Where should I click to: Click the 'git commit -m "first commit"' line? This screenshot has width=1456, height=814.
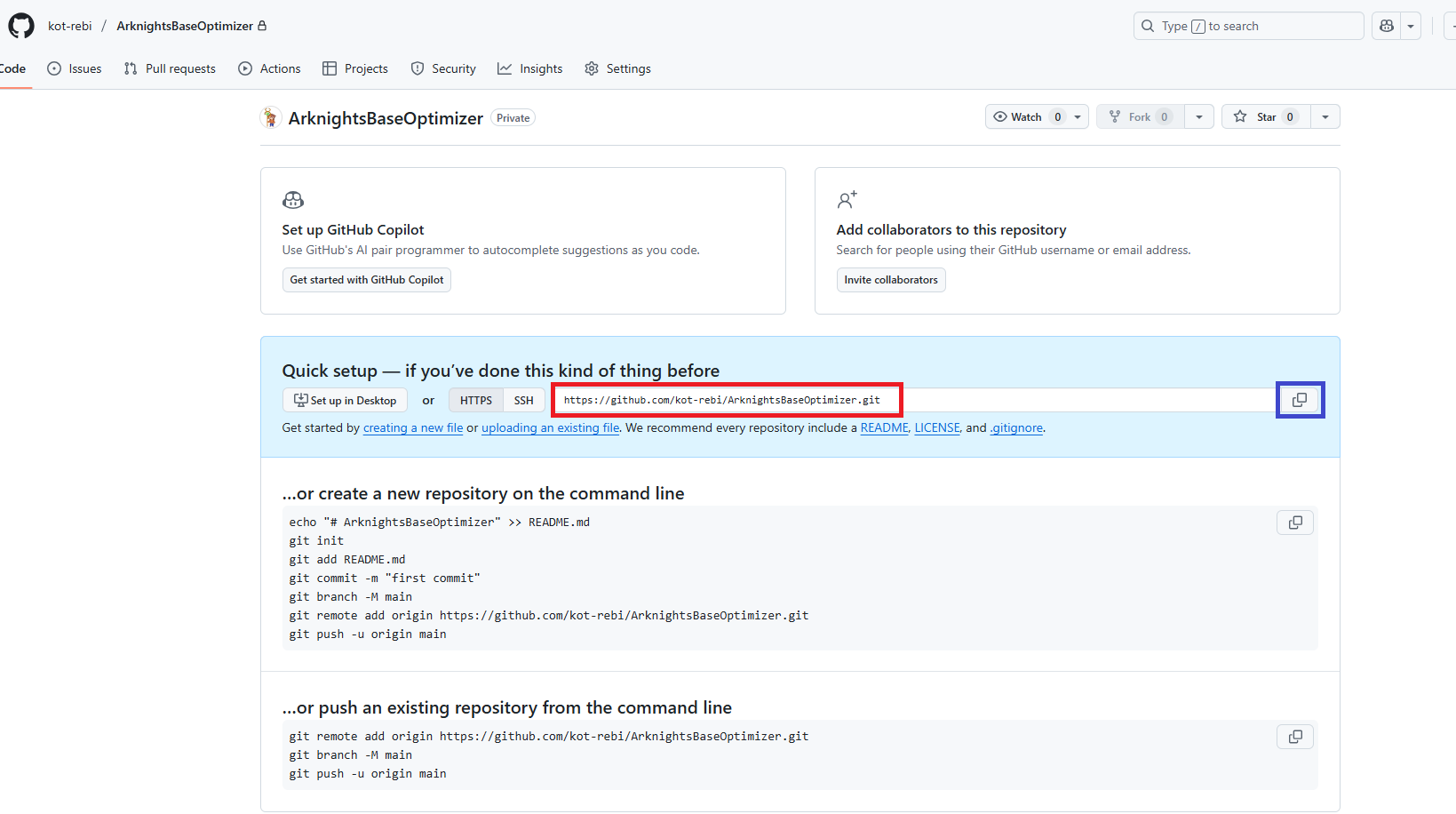(385, 578)
